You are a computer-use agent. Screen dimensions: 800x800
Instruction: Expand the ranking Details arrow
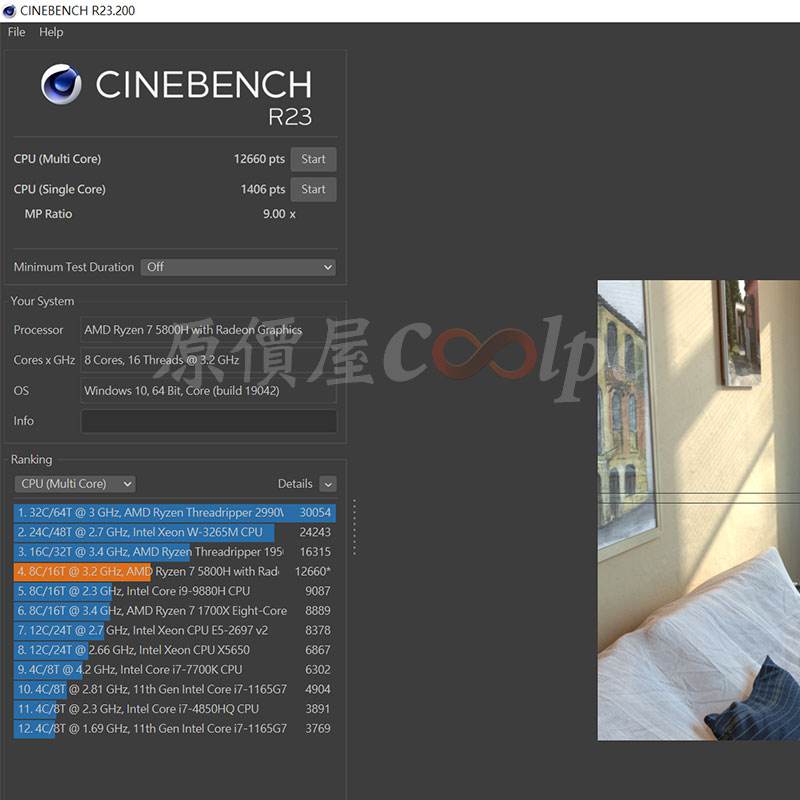click(x=328, y=484)
